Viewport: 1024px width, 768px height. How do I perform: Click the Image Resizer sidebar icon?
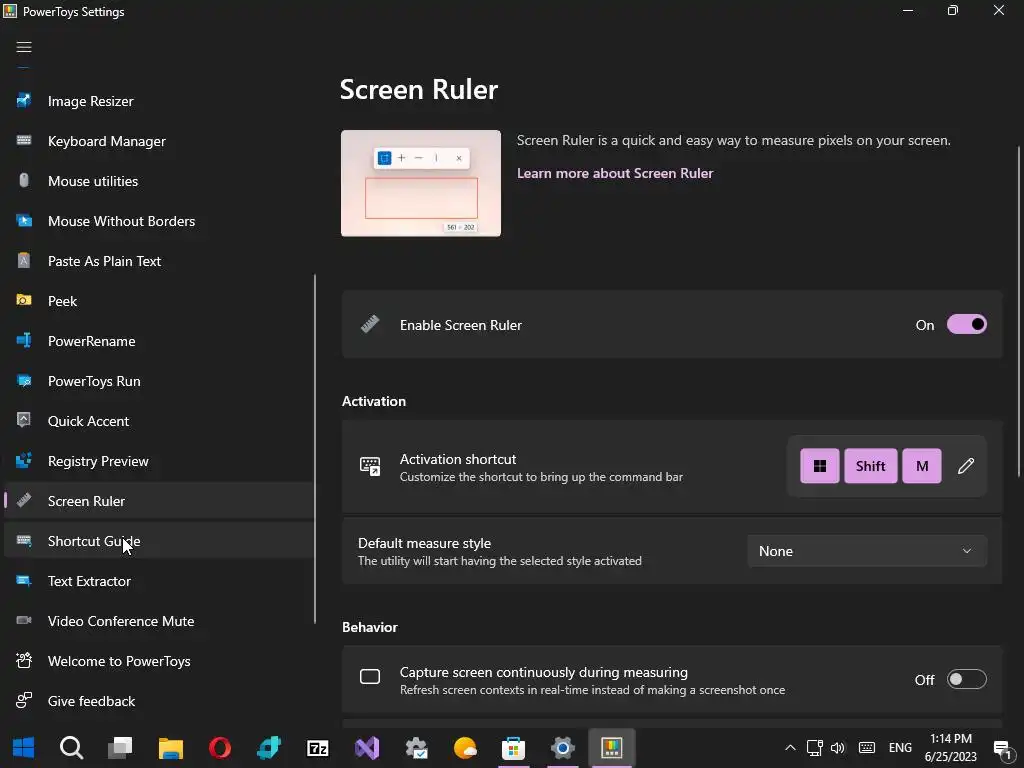[24, 101]
